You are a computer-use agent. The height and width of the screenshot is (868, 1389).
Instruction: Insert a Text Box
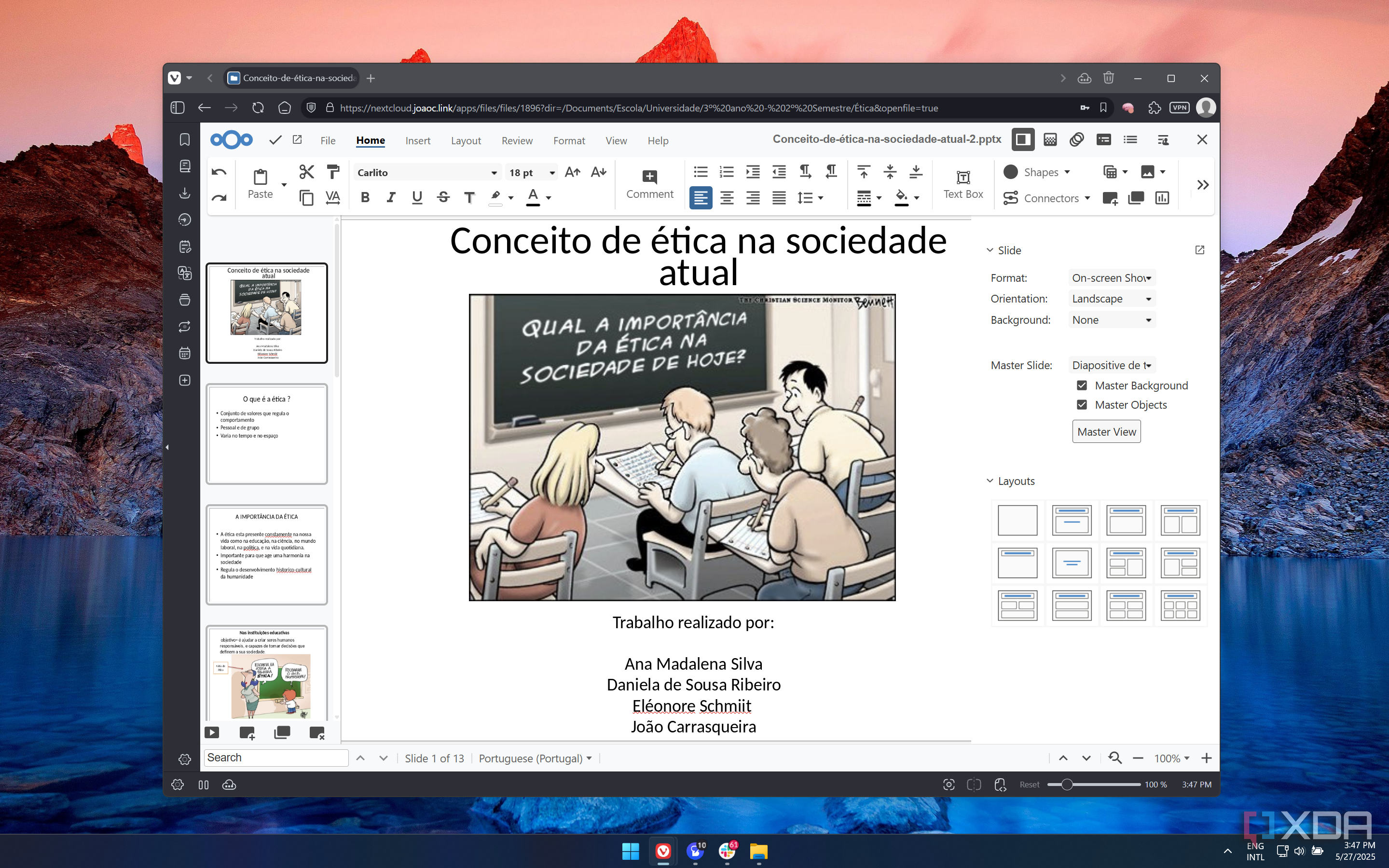point(963,184)
